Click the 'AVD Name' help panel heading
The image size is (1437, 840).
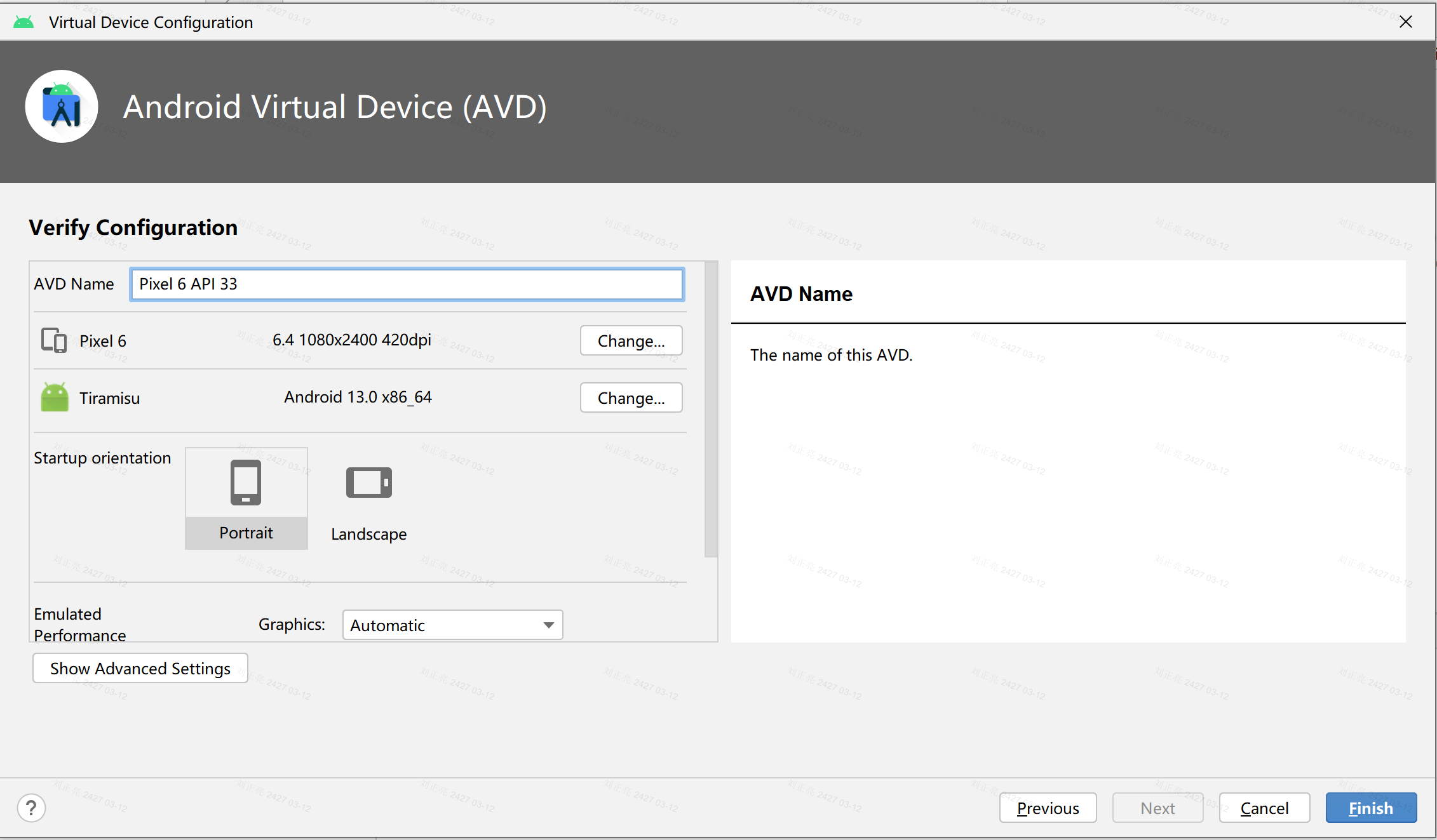click(802, 294)
